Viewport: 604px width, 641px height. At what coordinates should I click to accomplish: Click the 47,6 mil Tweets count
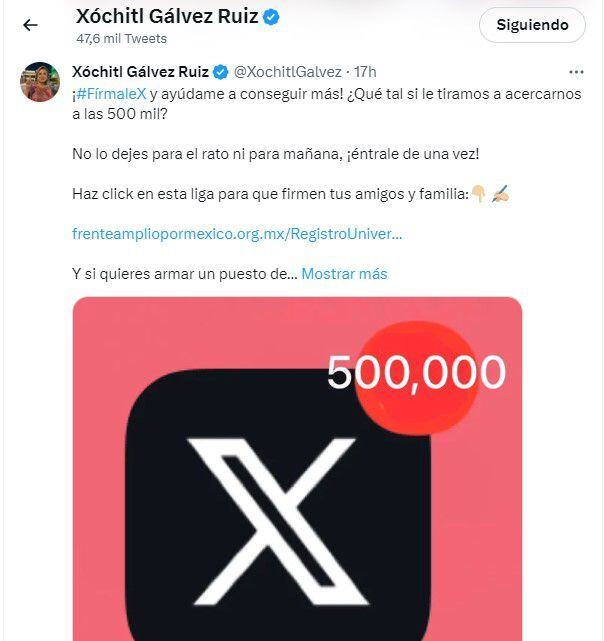click(122, 39)
